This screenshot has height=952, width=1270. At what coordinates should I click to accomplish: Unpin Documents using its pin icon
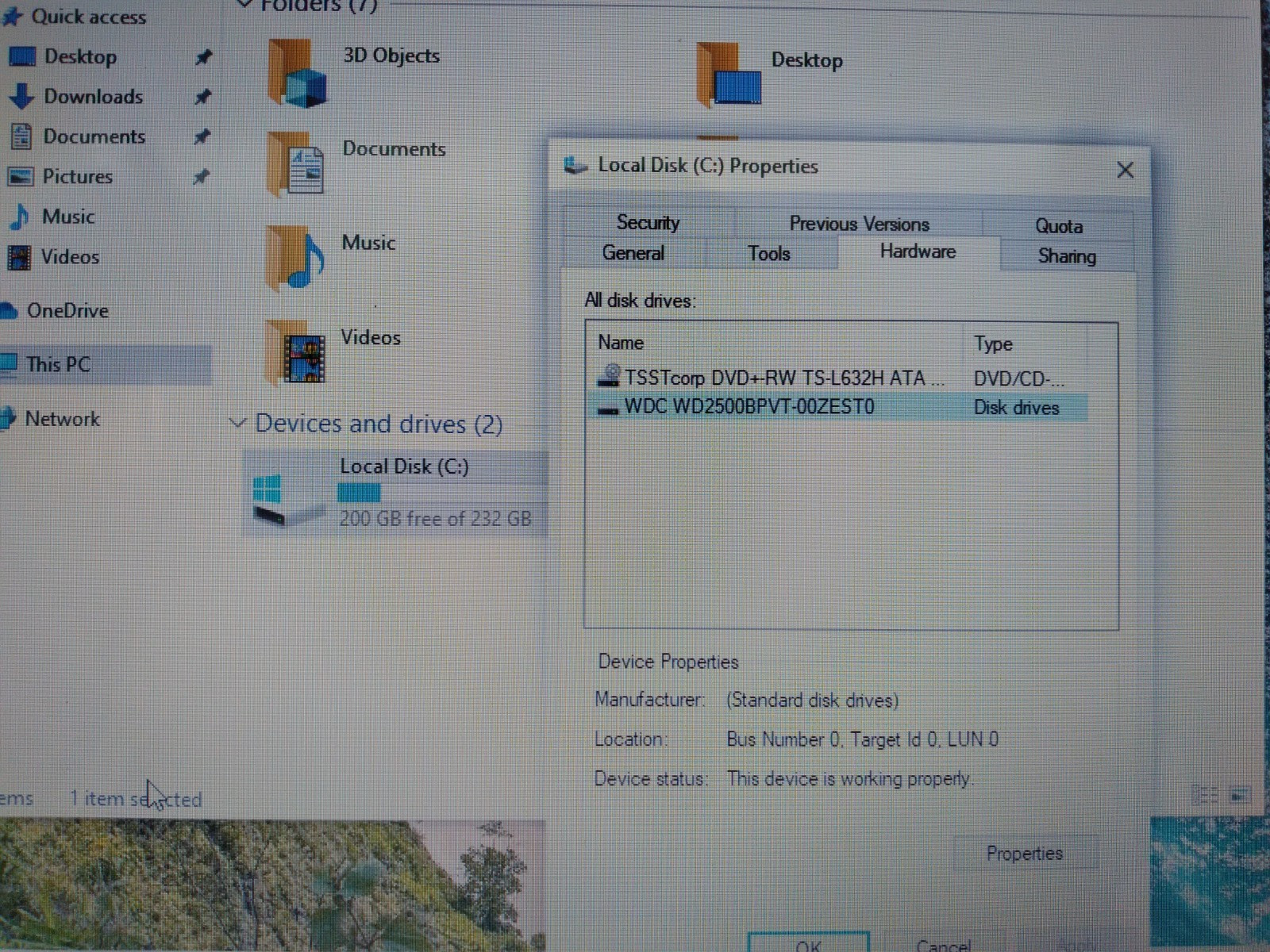[202, 136]
